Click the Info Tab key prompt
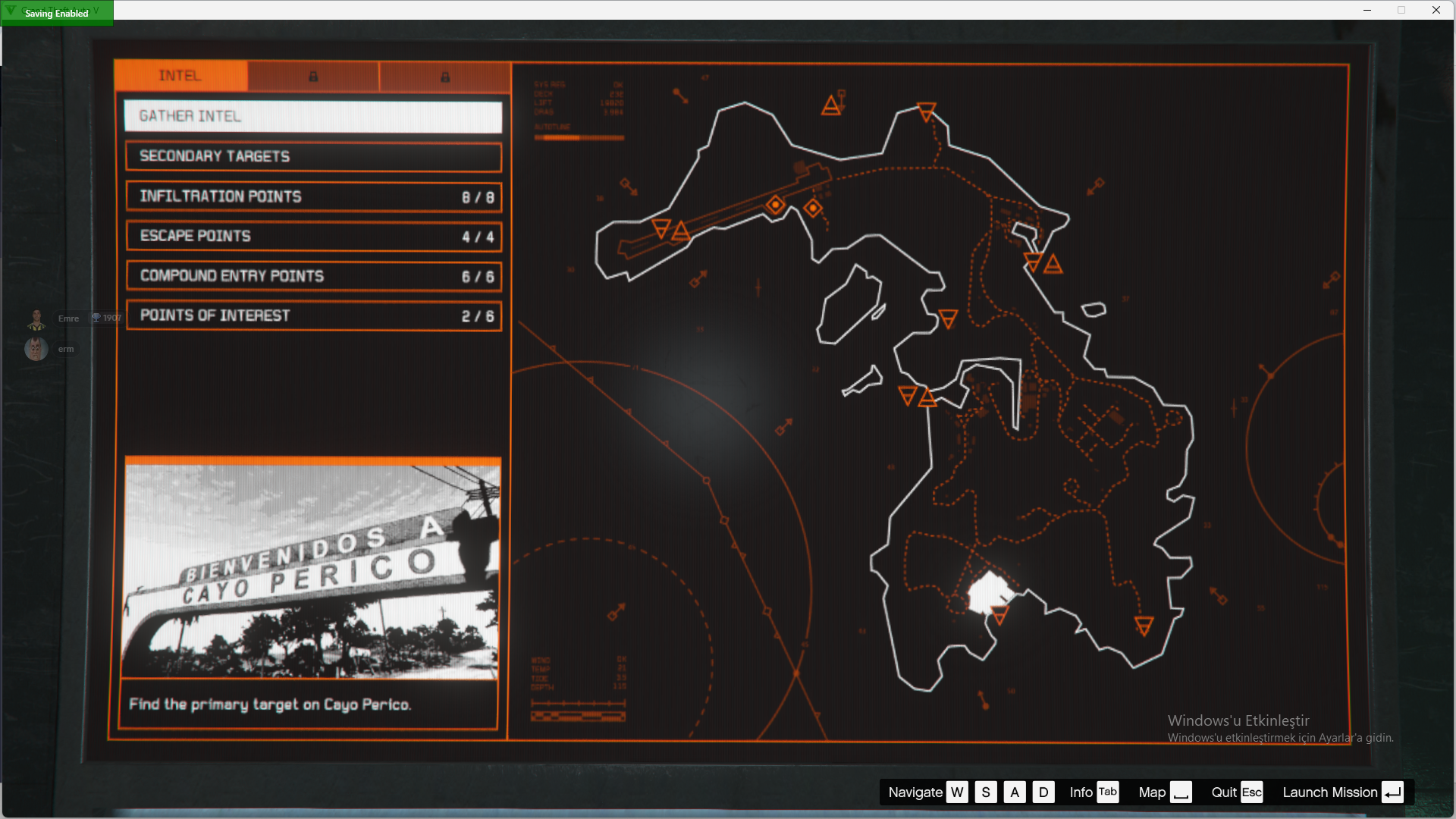Image resolution: width=1456 pixels, height=819 pixels. (x=1094, y=792)
